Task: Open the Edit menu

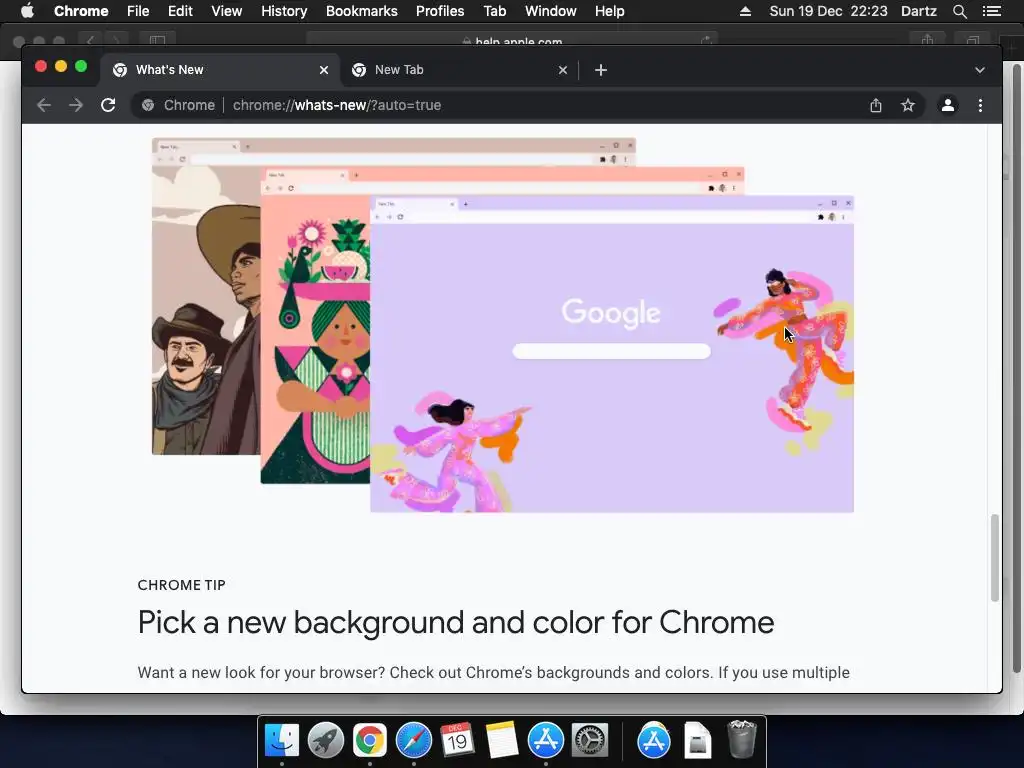Action: 180,11
